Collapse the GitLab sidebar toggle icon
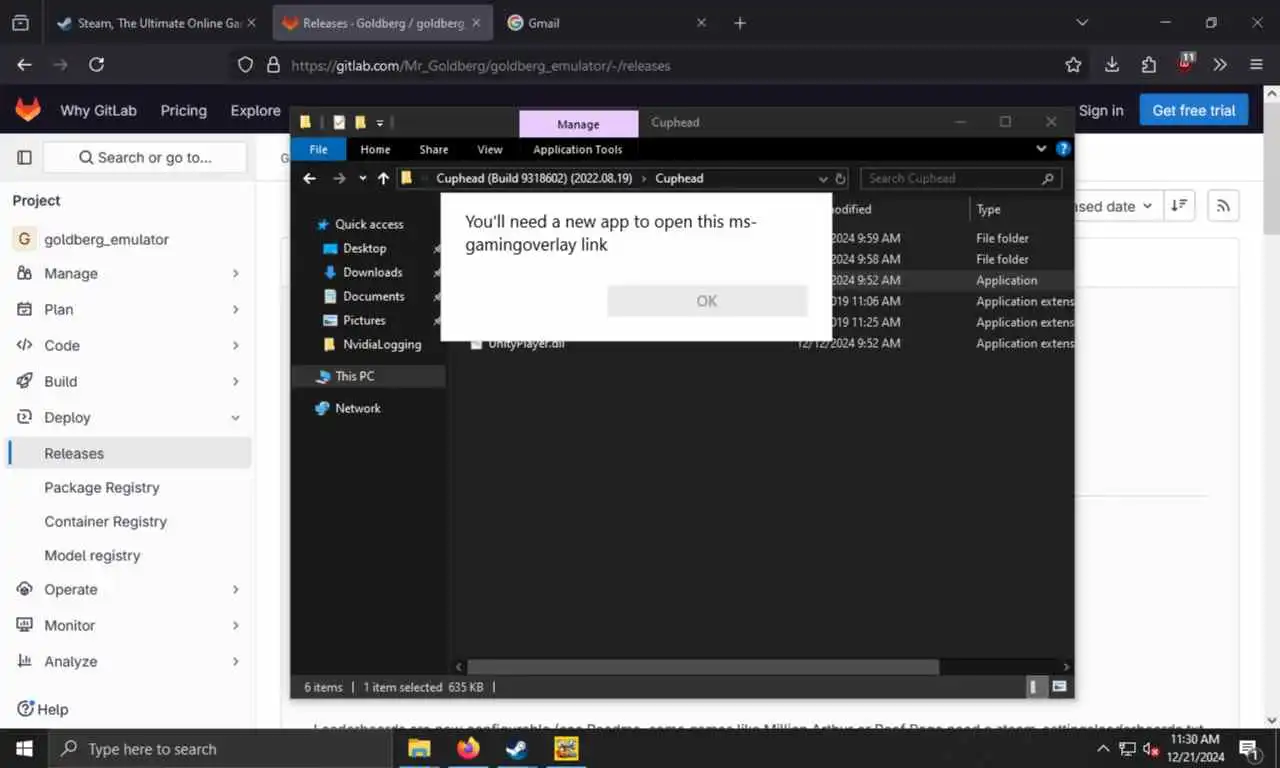Image resolution: width=1280 pixels, height=768 pixels. pos(25,157)
